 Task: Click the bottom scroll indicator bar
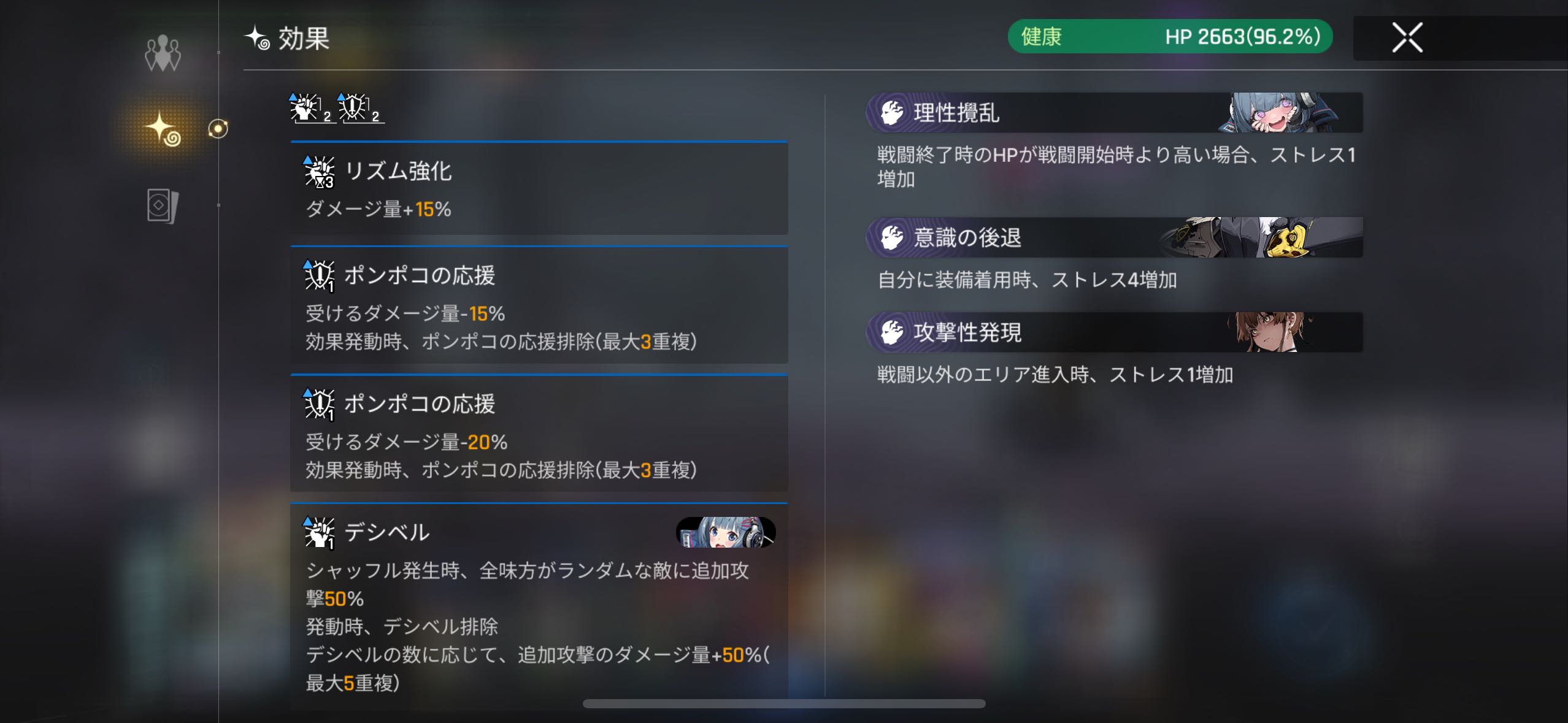coord(784,703)
